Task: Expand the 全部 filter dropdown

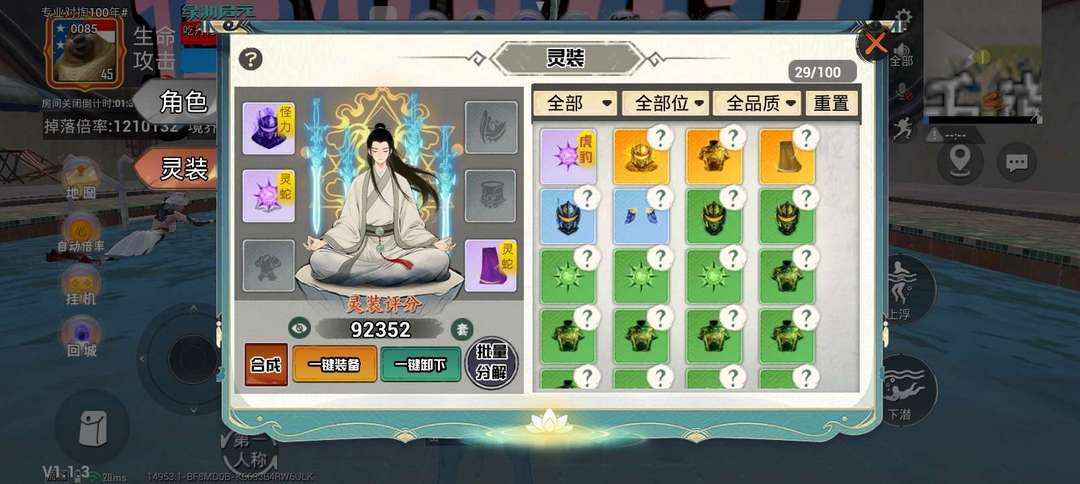Action: point(576,103)
